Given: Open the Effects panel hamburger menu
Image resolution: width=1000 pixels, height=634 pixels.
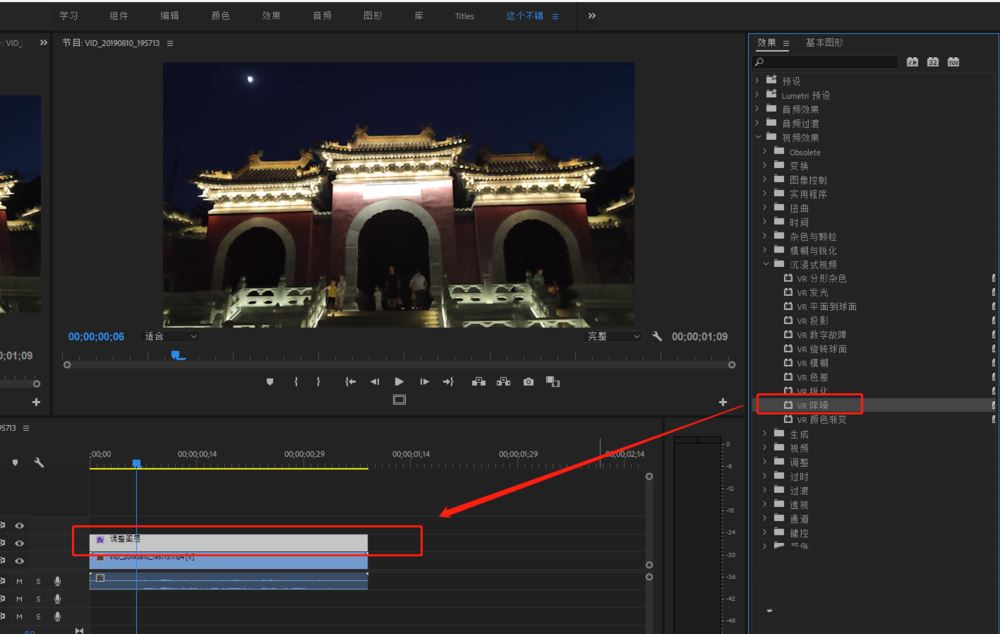Looking at the screenshot, I should (786, 43).
